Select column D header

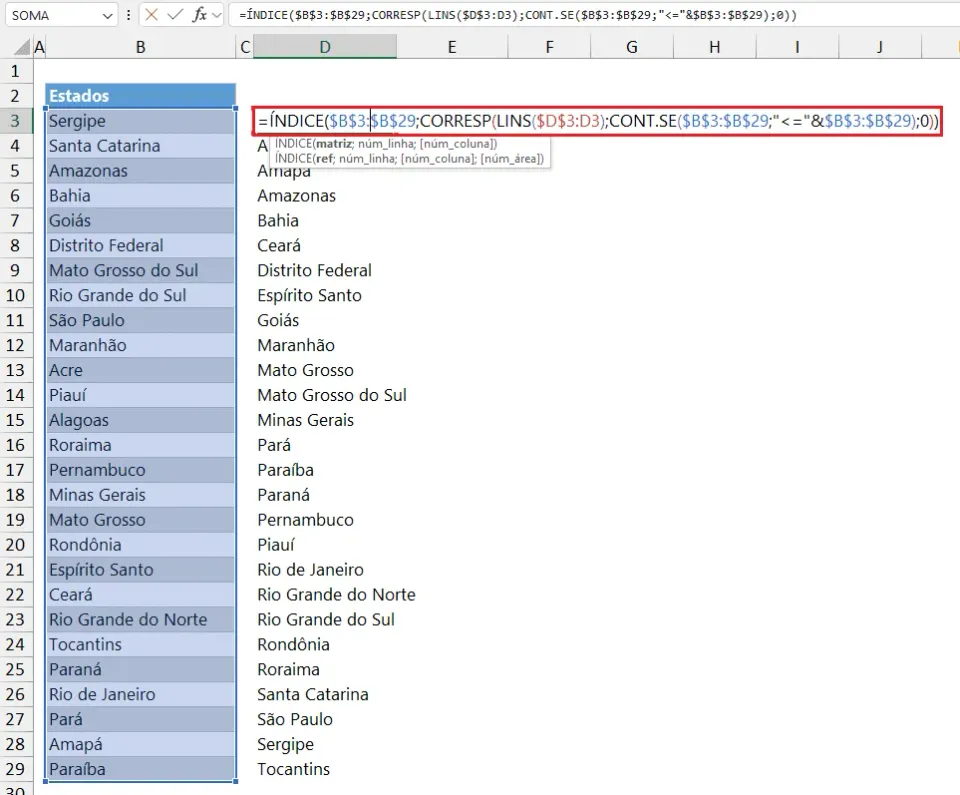tap(325, 47)
